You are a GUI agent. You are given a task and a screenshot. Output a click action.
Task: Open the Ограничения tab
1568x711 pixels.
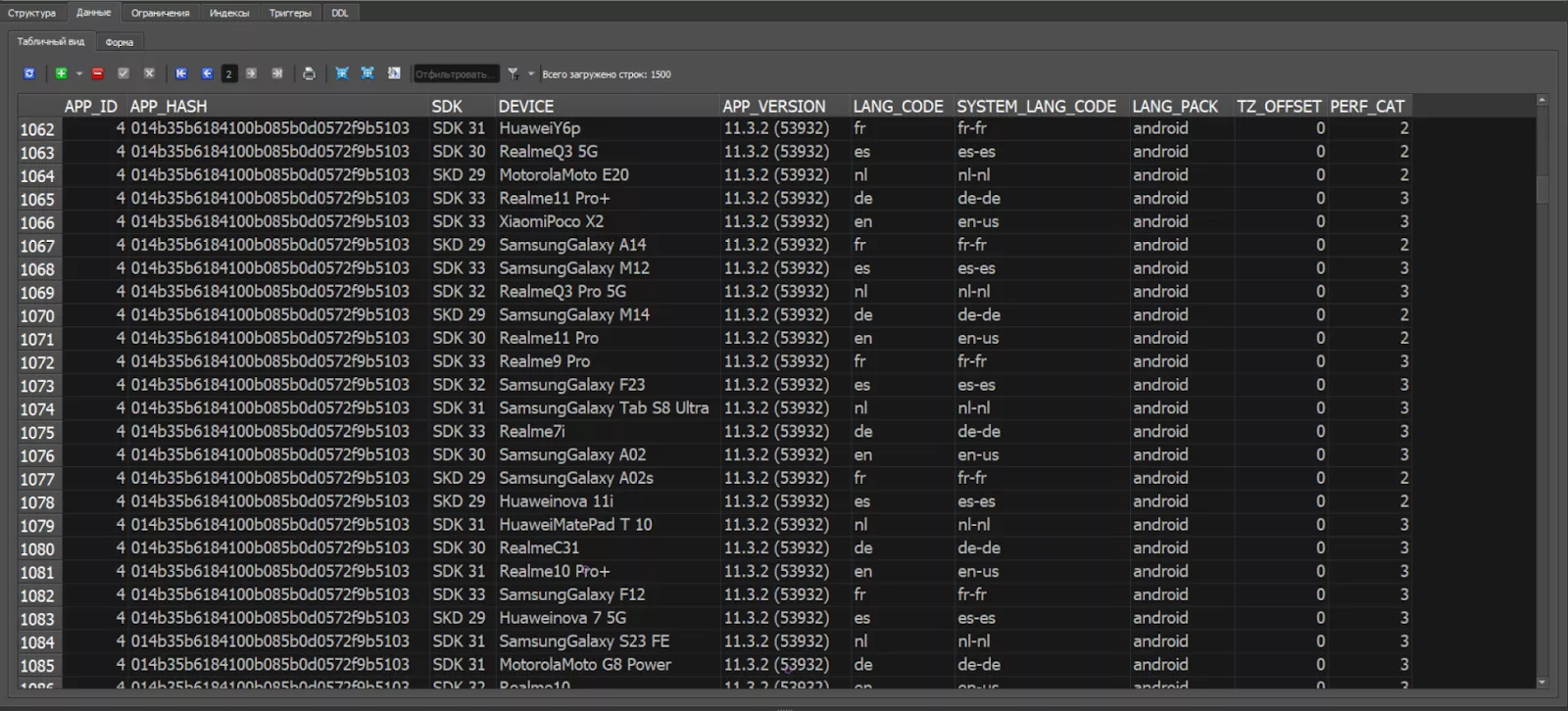(x=161, y=13)
